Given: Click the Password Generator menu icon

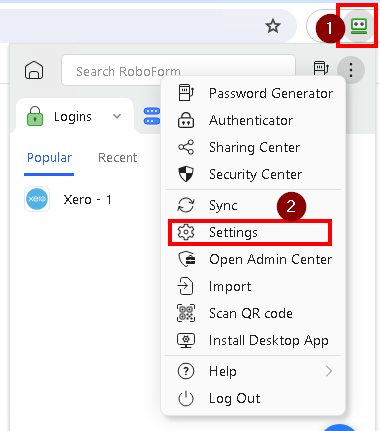Looking at the screenshot, I should (186, 92).
